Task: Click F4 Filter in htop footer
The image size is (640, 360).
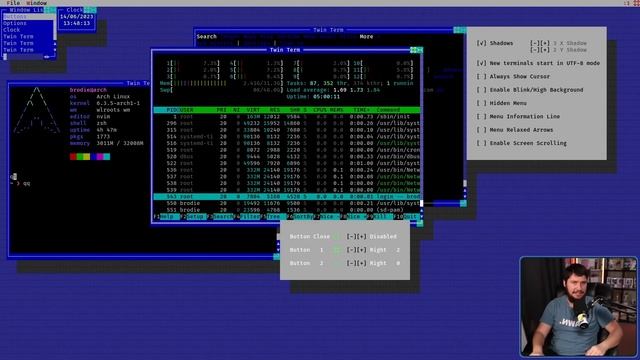Action: (247, 217)
